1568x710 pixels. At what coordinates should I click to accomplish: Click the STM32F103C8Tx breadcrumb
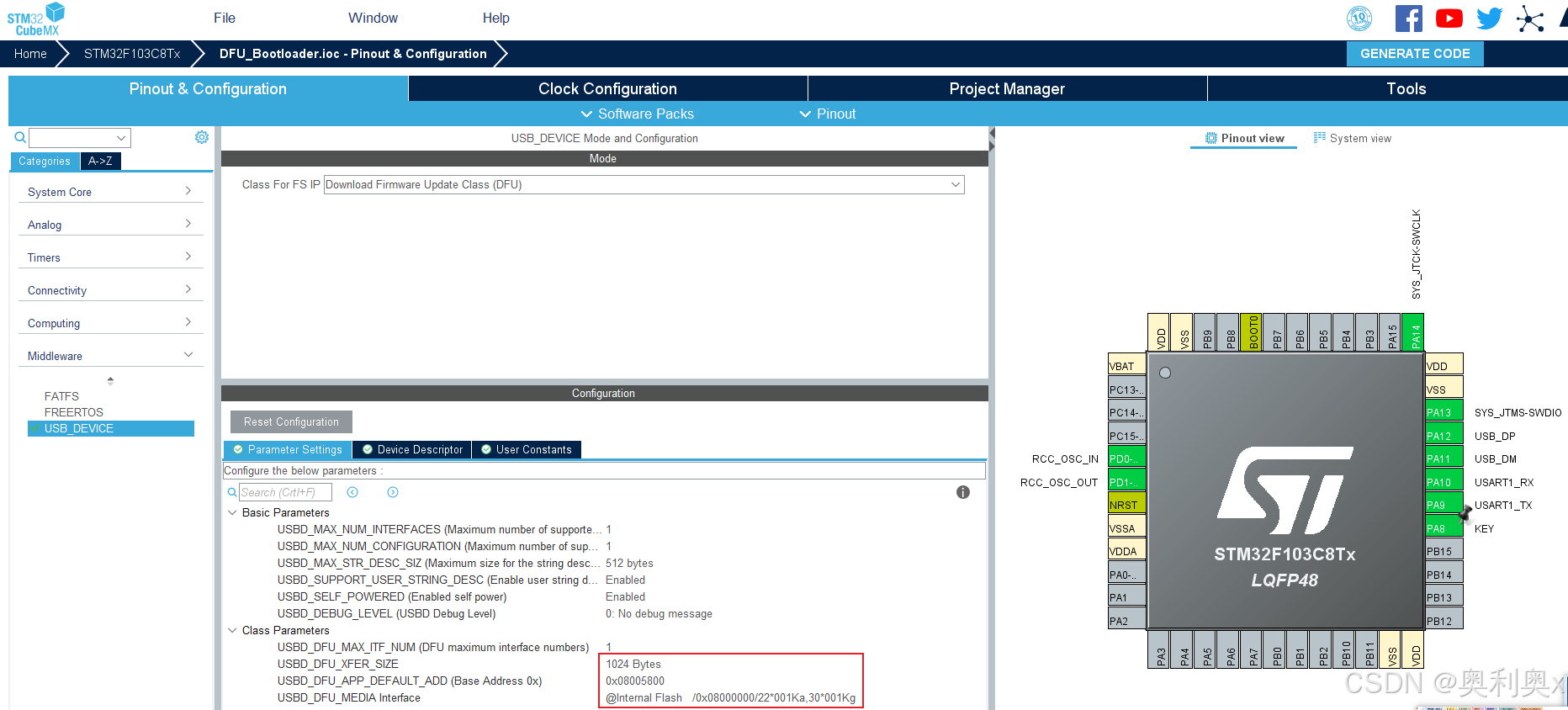coord(132,53)
